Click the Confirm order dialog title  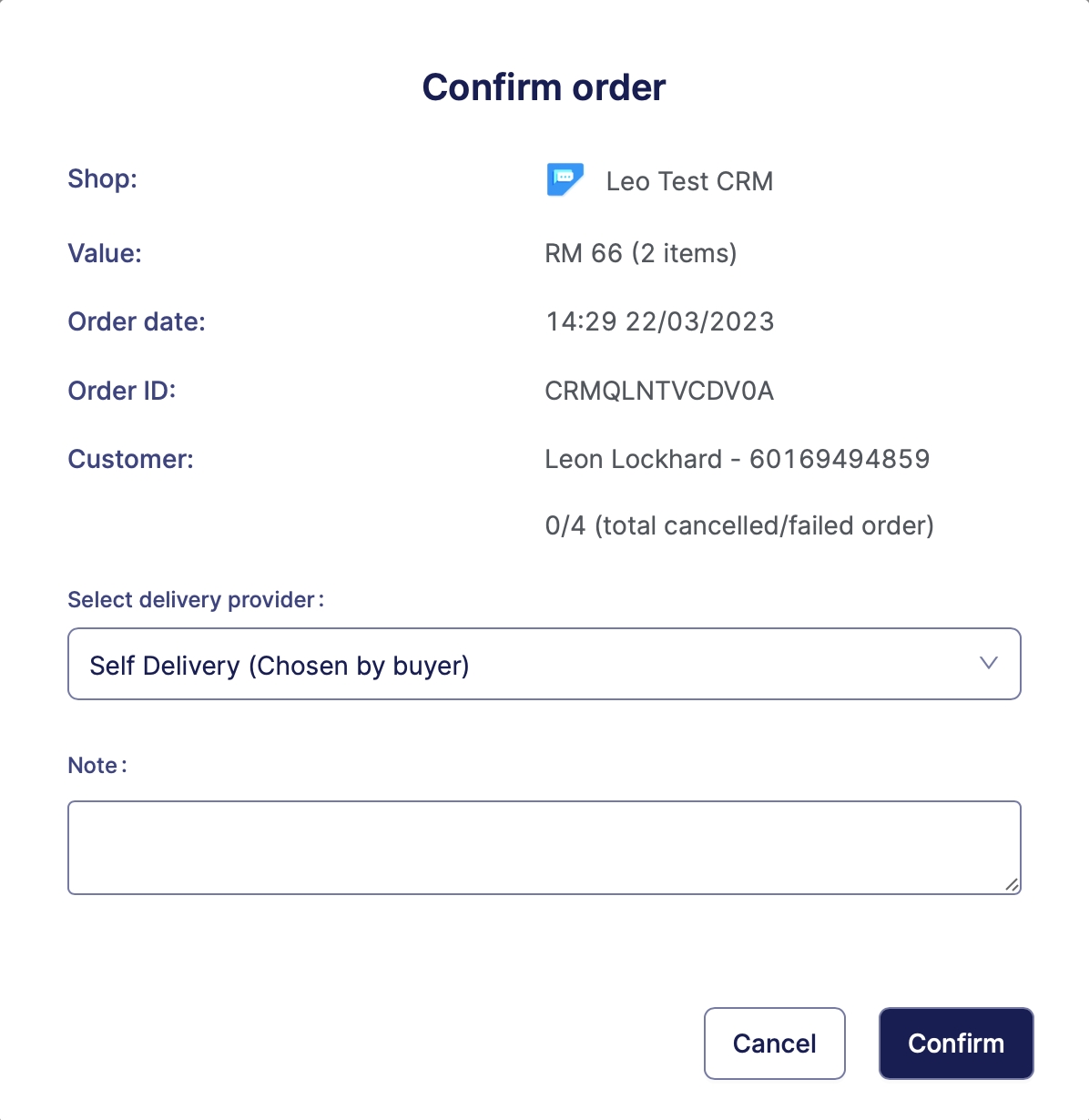pos(544,87)
